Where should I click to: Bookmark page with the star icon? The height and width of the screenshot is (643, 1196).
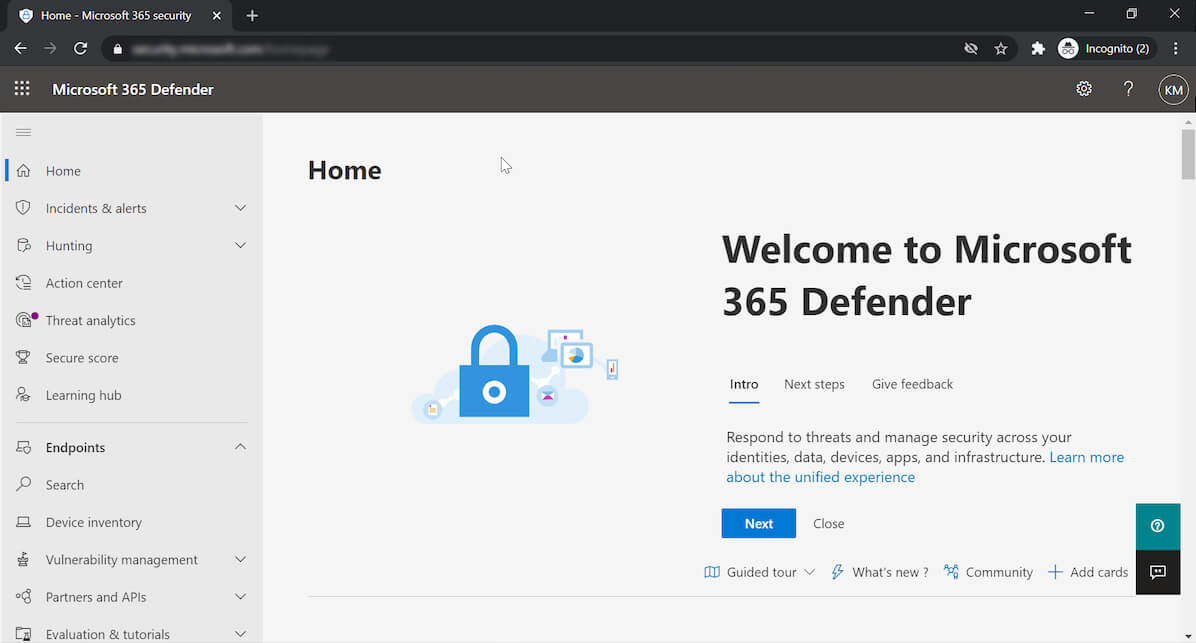(x=1001, y=49)
